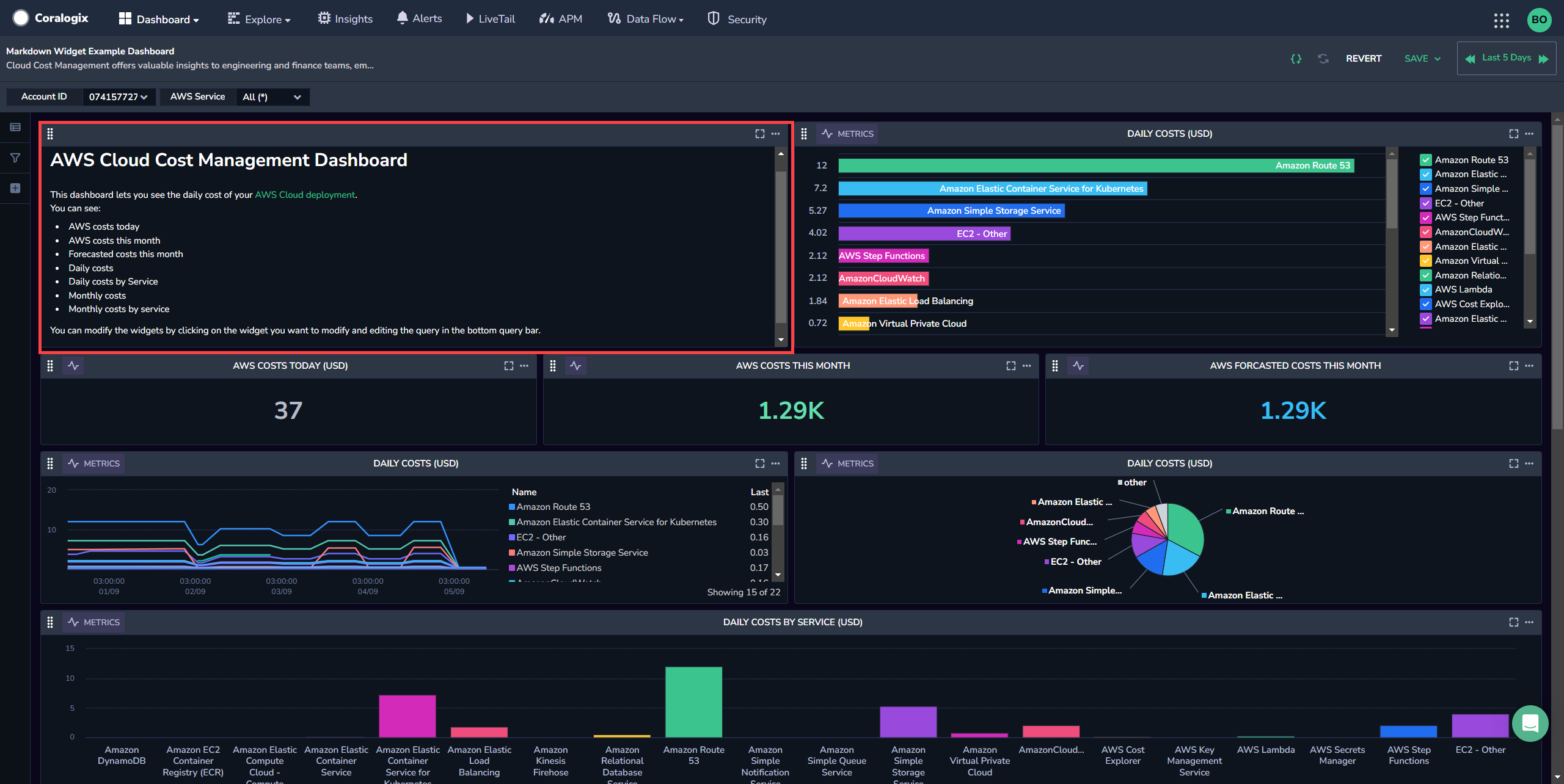This screenshot has width=1564, height=784.
Task: Open the Insights tab
Action: 345,19
